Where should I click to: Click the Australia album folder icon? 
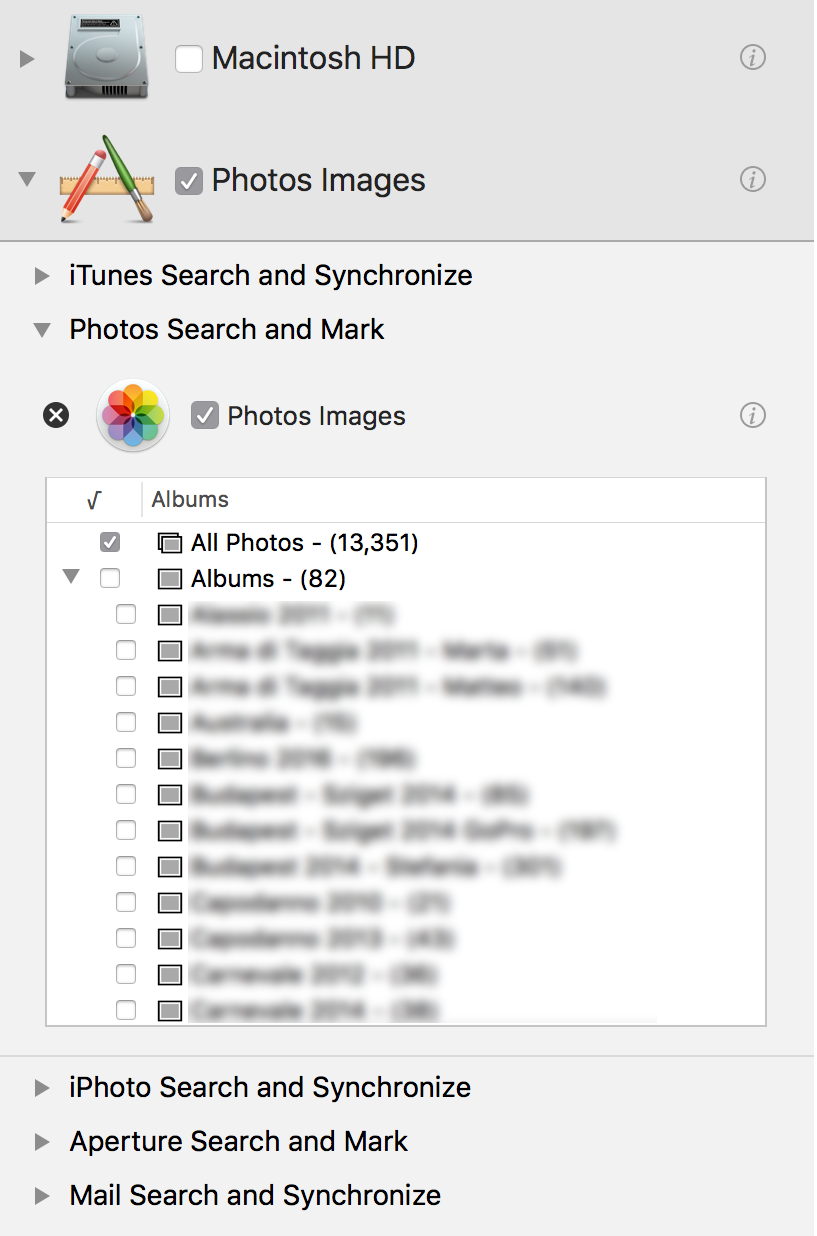coord(170,723)
